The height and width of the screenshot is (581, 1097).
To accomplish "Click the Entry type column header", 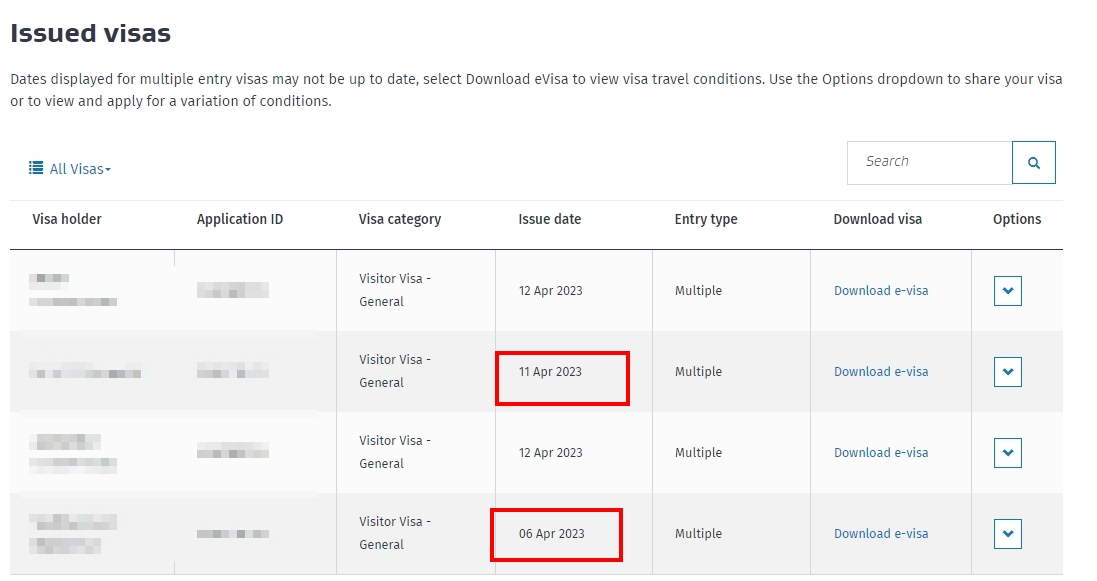I will [x=705, y=219].
